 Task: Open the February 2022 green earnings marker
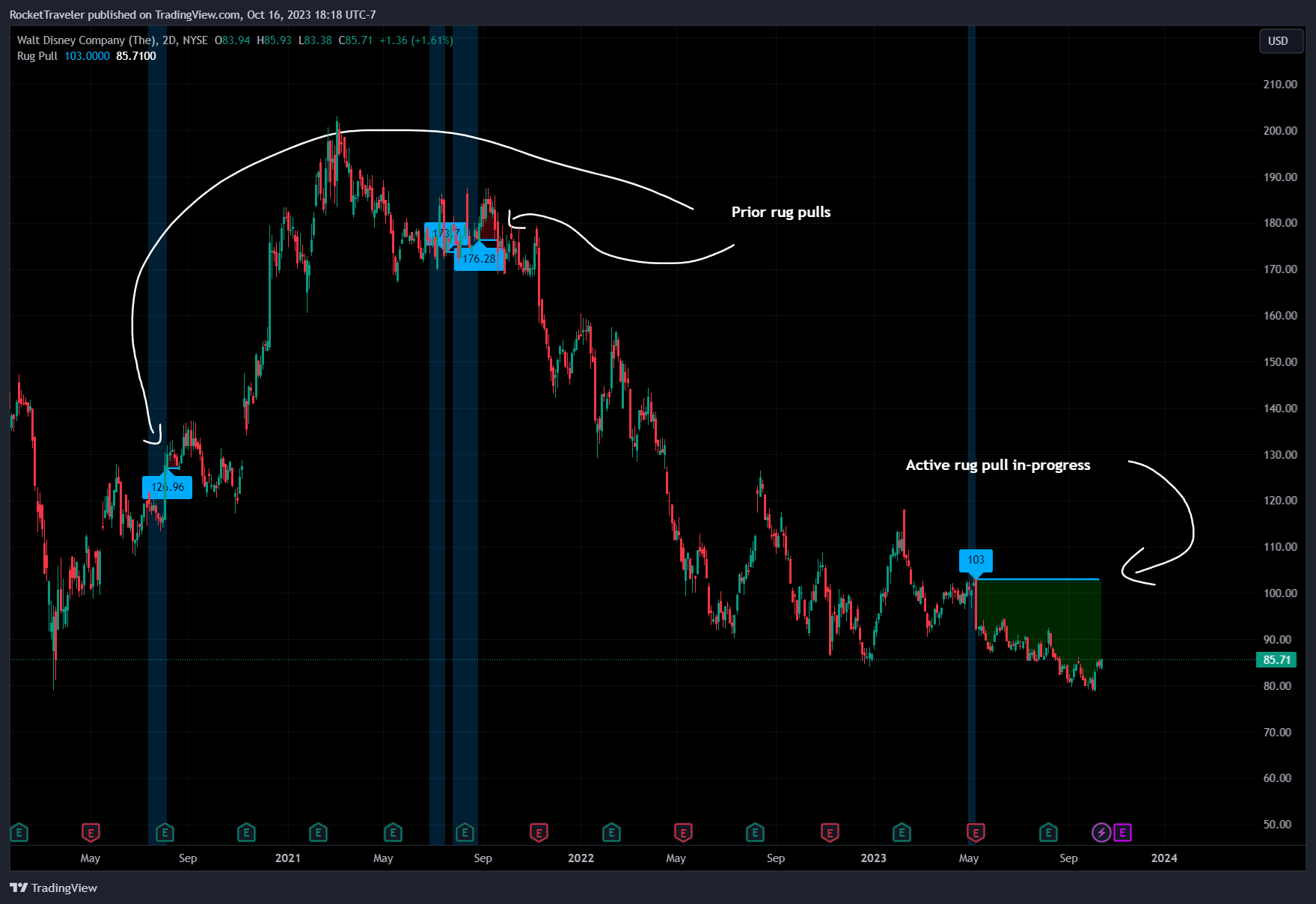pos(611,832)
